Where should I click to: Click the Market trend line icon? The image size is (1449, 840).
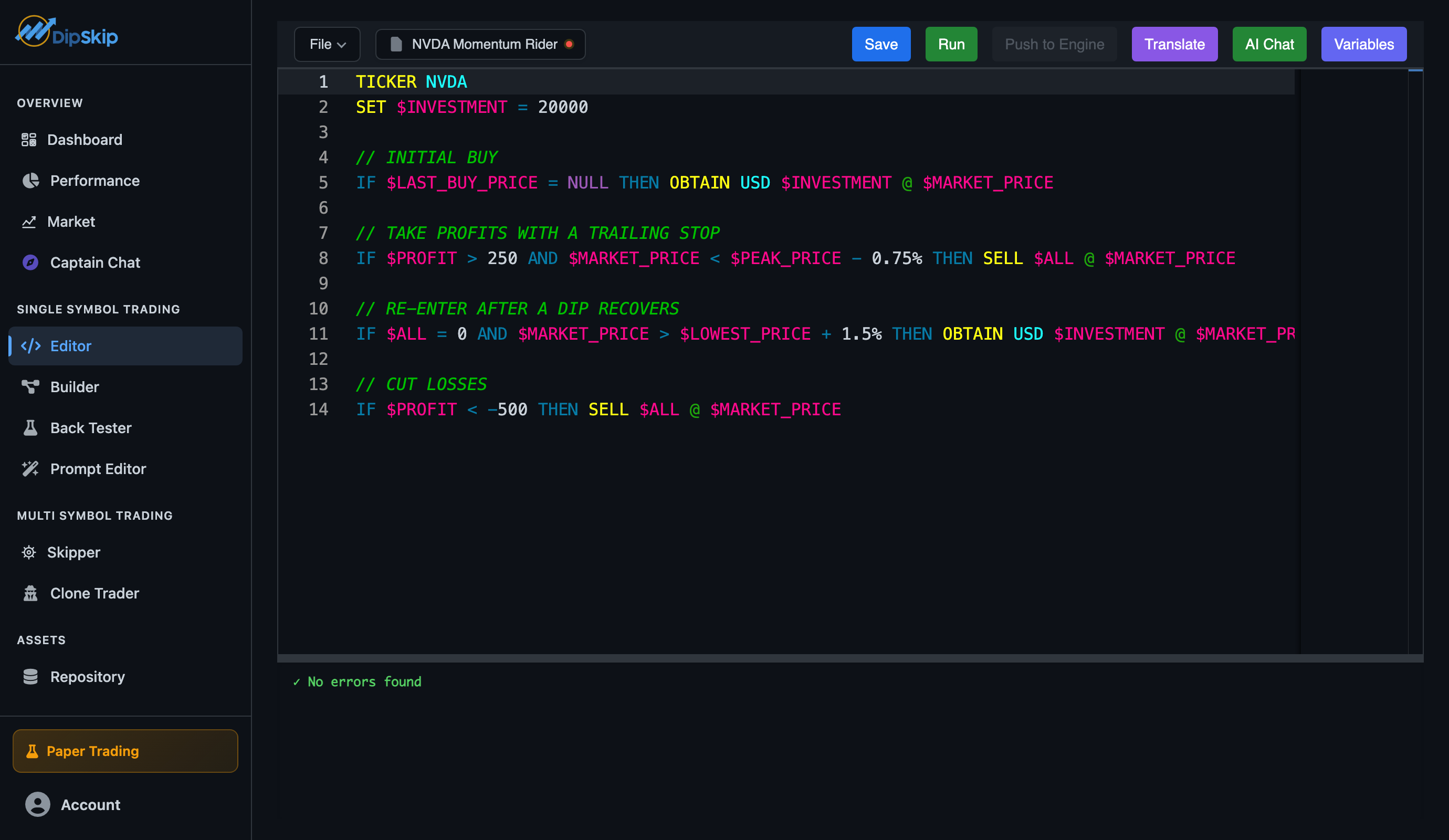(x=29, y=222)
